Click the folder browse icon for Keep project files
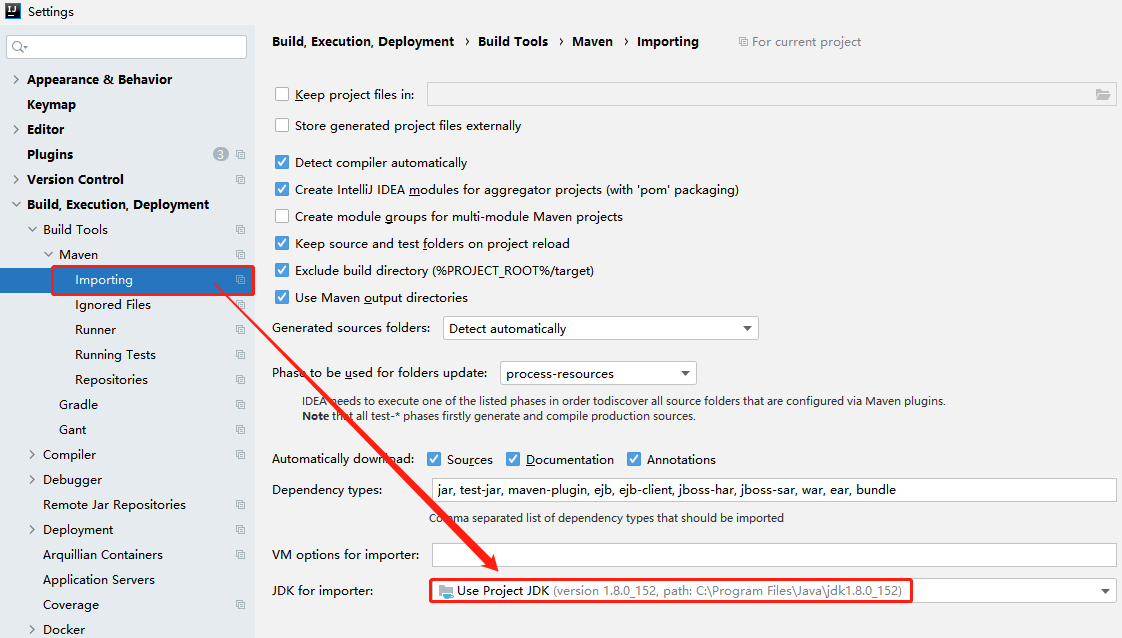The height and width of the screenshot is (638, 1122). pyautogui.click(x=1103, y=94)
